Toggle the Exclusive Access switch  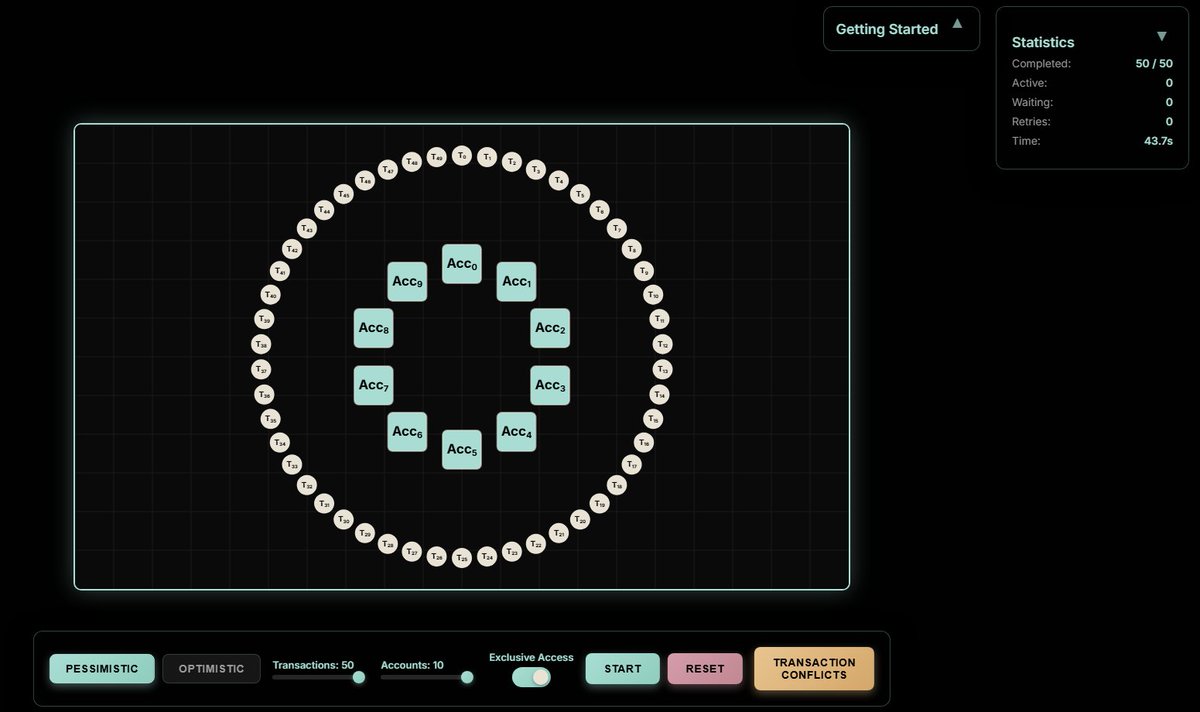coord(531,677)
